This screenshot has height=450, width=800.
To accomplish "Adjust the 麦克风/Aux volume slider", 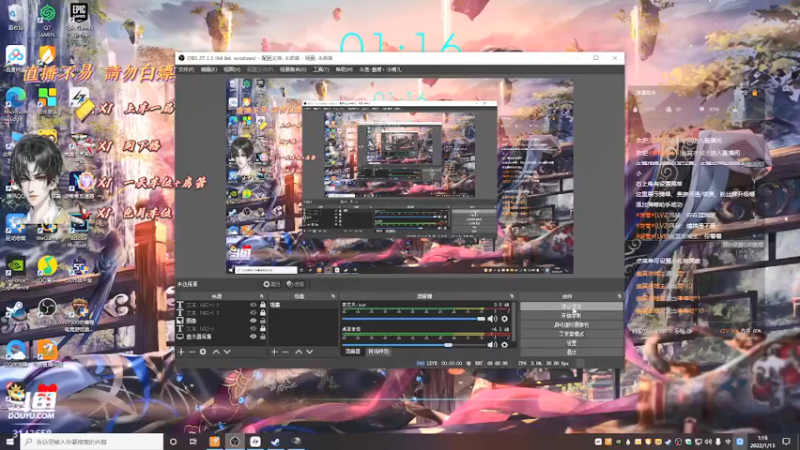I will 414,319.
